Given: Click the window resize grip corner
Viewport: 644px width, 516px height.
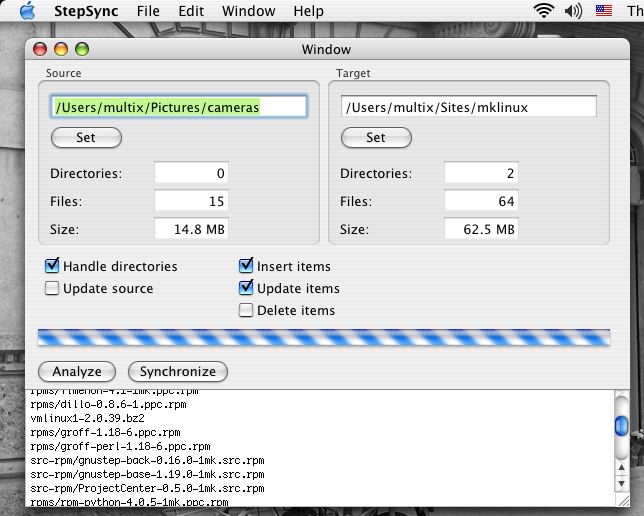Looking at the screenshot, I should (623, 500).
